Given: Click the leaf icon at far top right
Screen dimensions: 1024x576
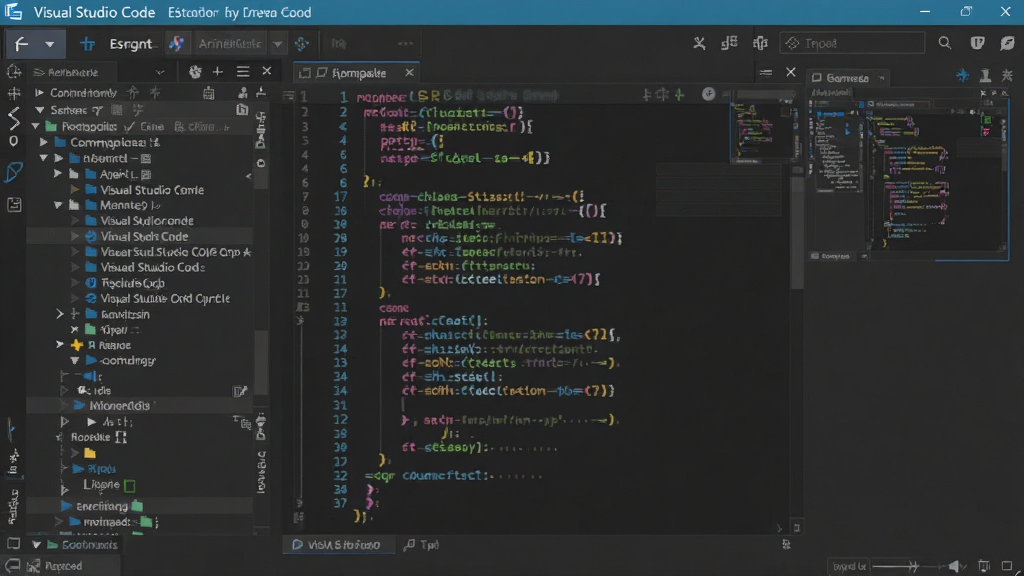Looking at the screenshot, I should pos(1007,43).
